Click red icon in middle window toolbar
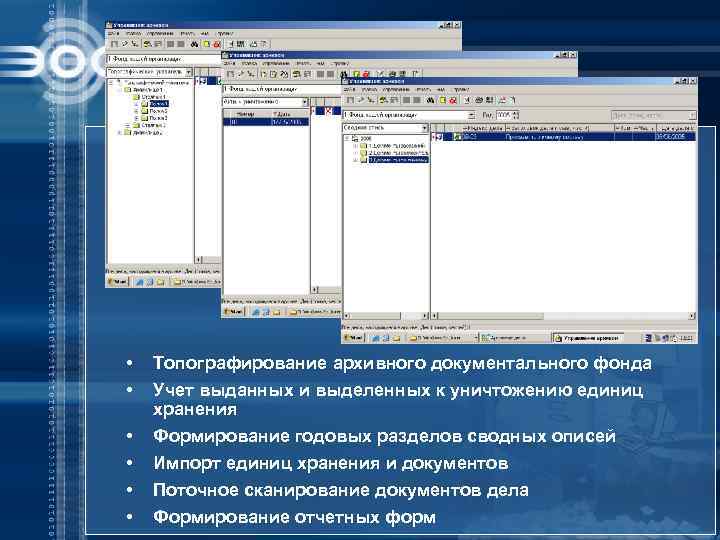The image size is (720, 540). point(366,73)
